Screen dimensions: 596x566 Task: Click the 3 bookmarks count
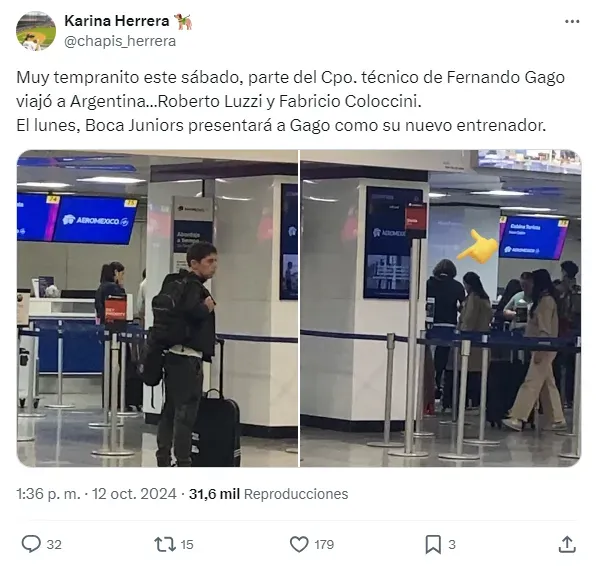452,545
